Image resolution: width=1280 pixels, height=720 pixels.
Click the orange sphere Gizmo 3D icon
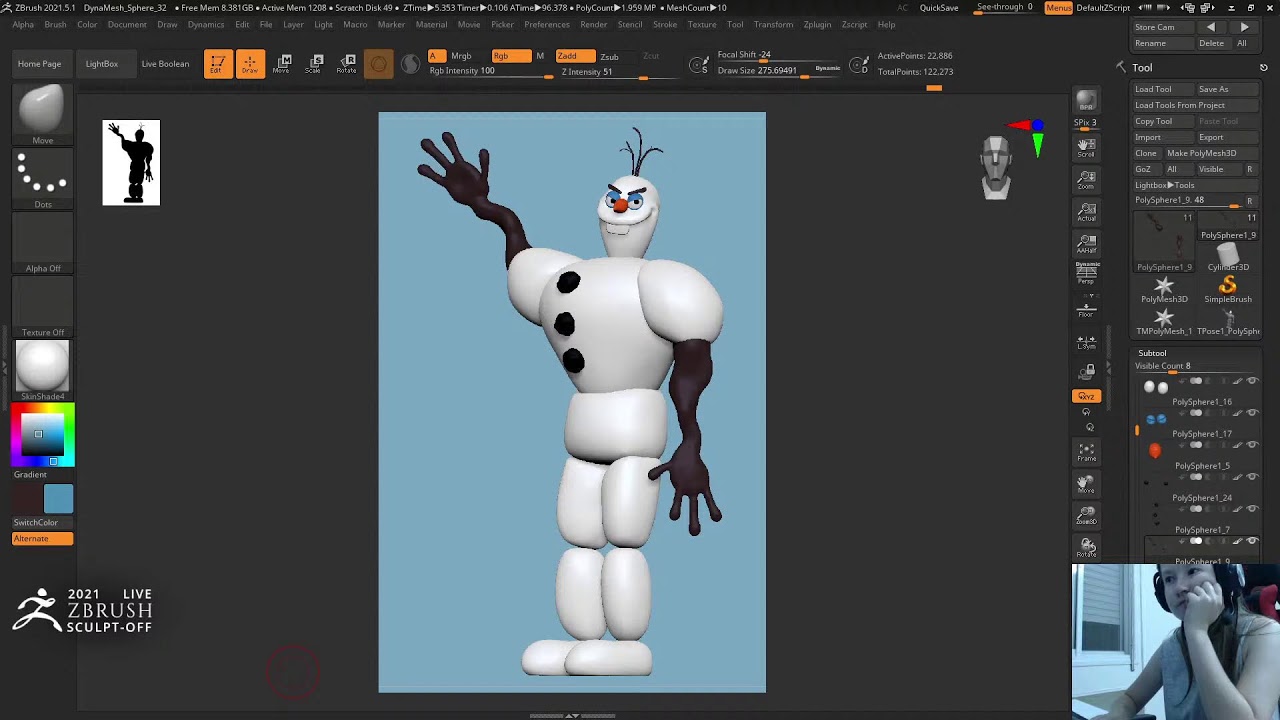(378, 64)
